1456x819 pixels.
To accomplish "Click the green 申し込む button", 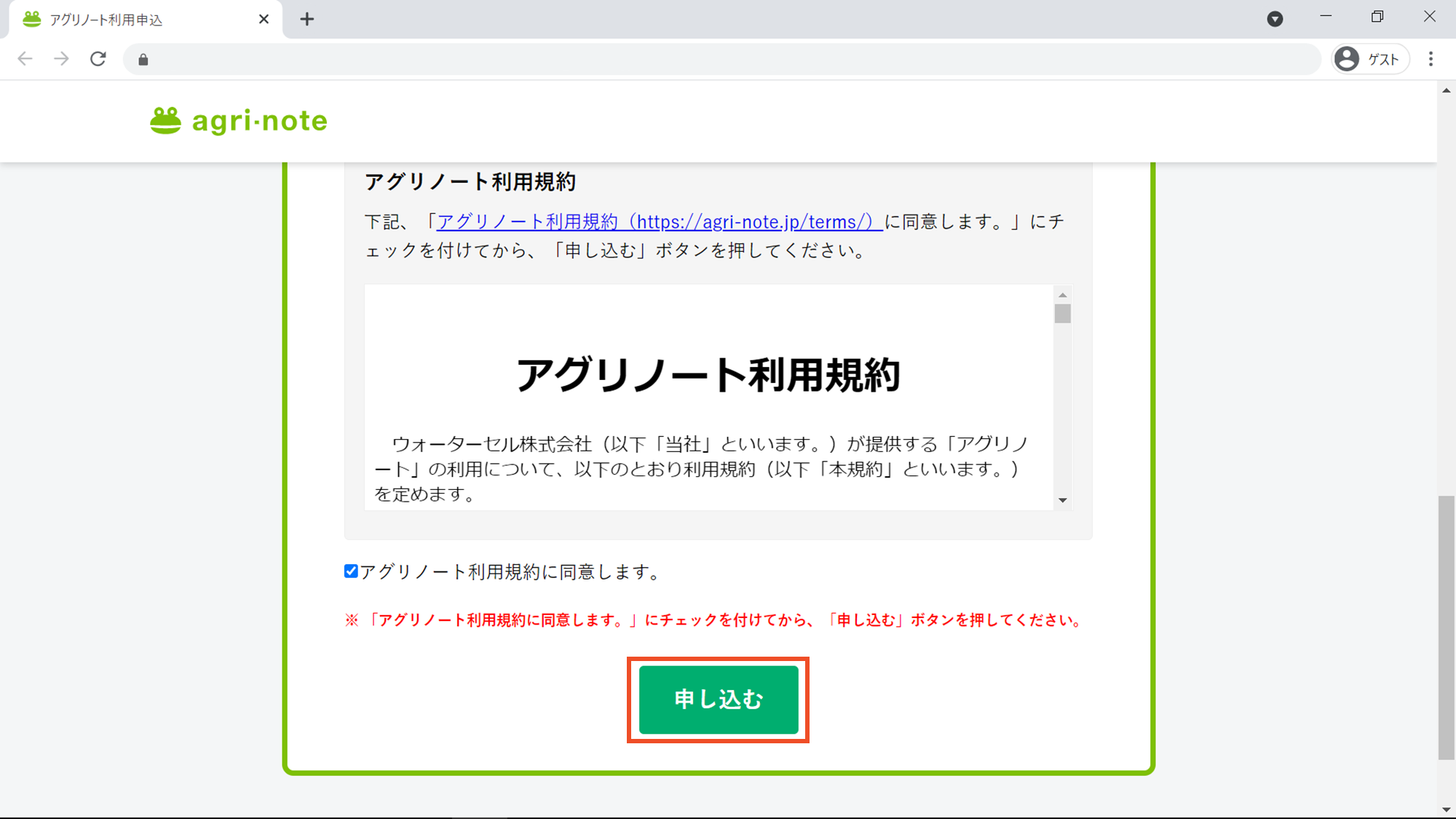I will pyautogui.click(x=719, y=700).
